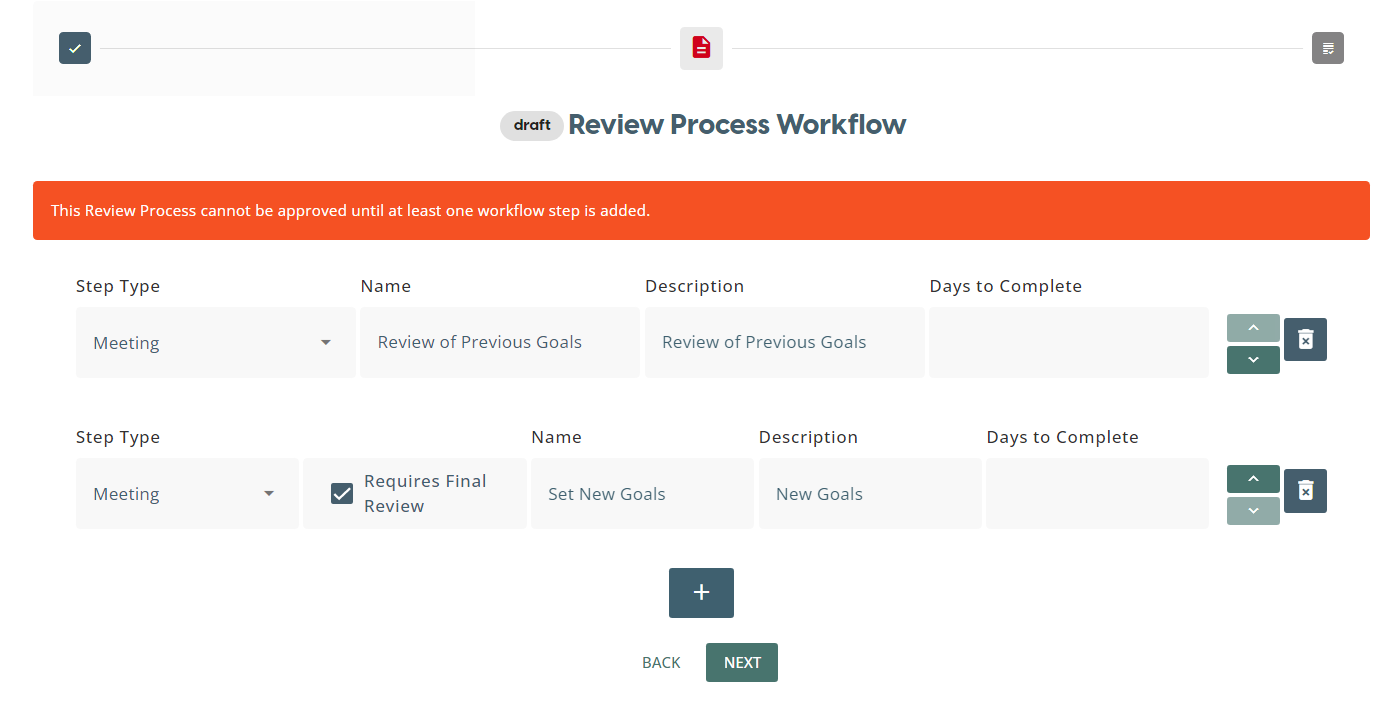Screen dimensions: 1397x705
Task: Edit the Review of Previous Goals name field
Action: point(499,342)
